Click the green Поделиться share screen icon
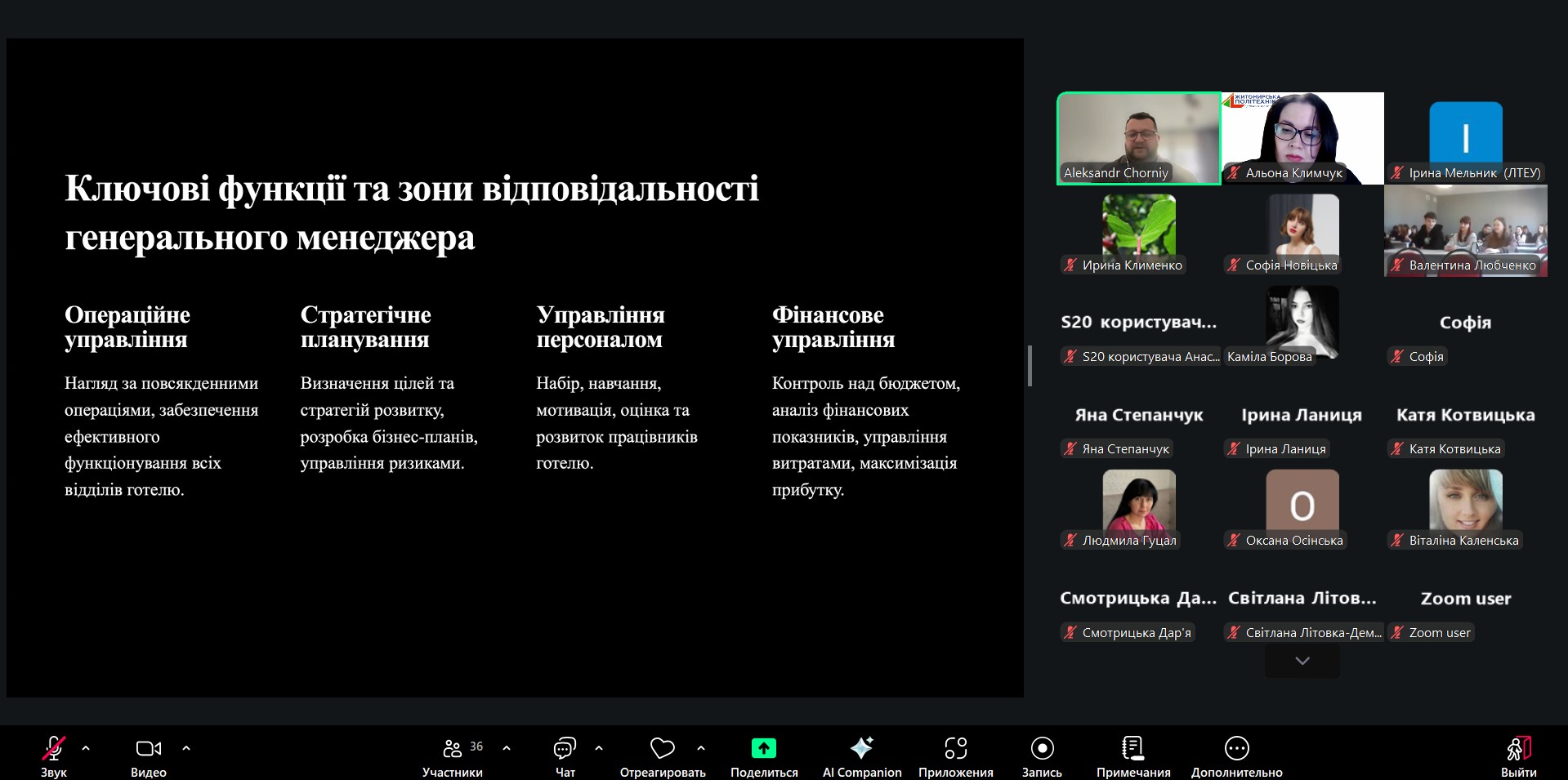Screen dimensions: 1568x780 763,748
